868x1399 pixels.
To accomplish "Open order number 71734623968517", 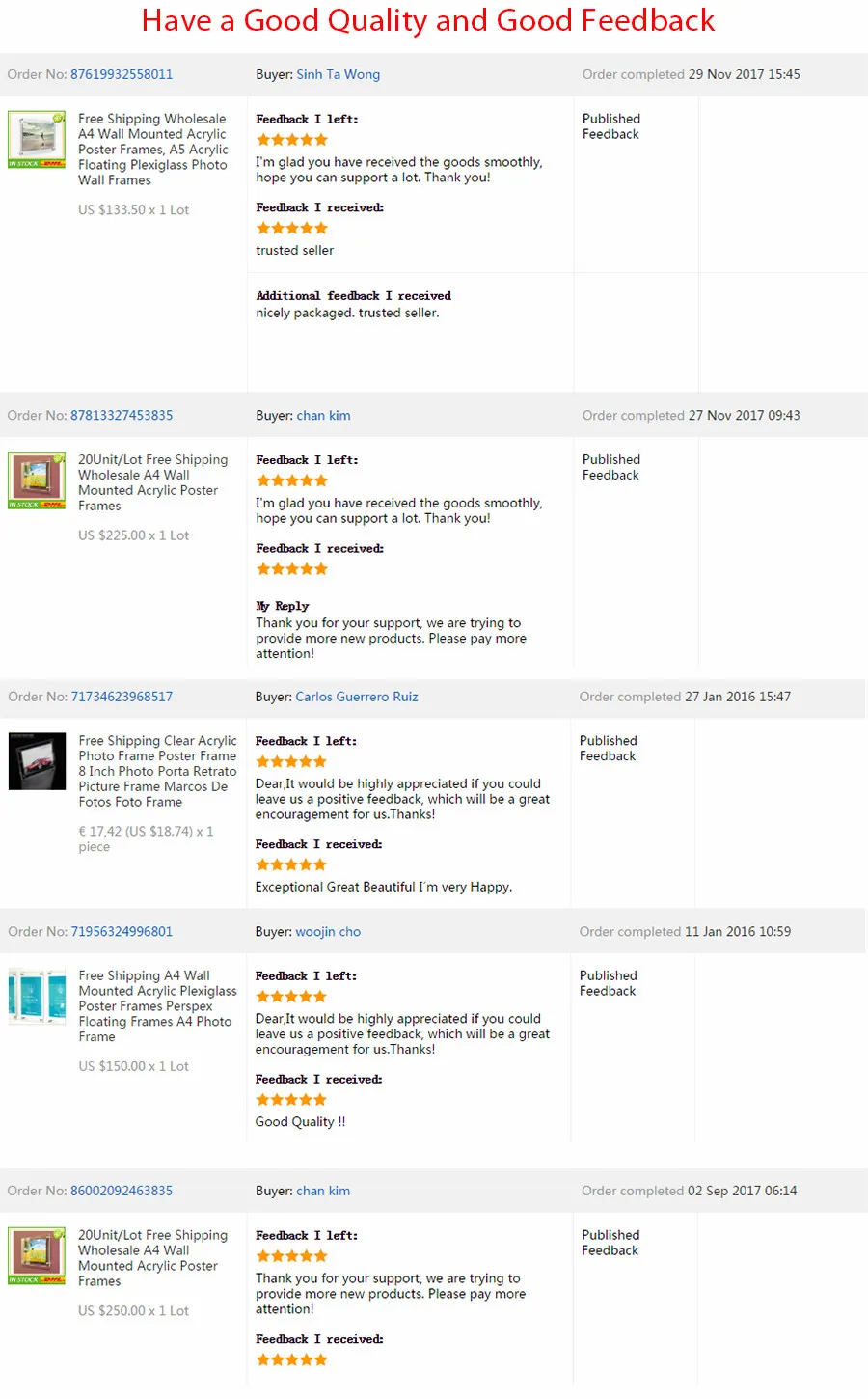I will 122,697.
